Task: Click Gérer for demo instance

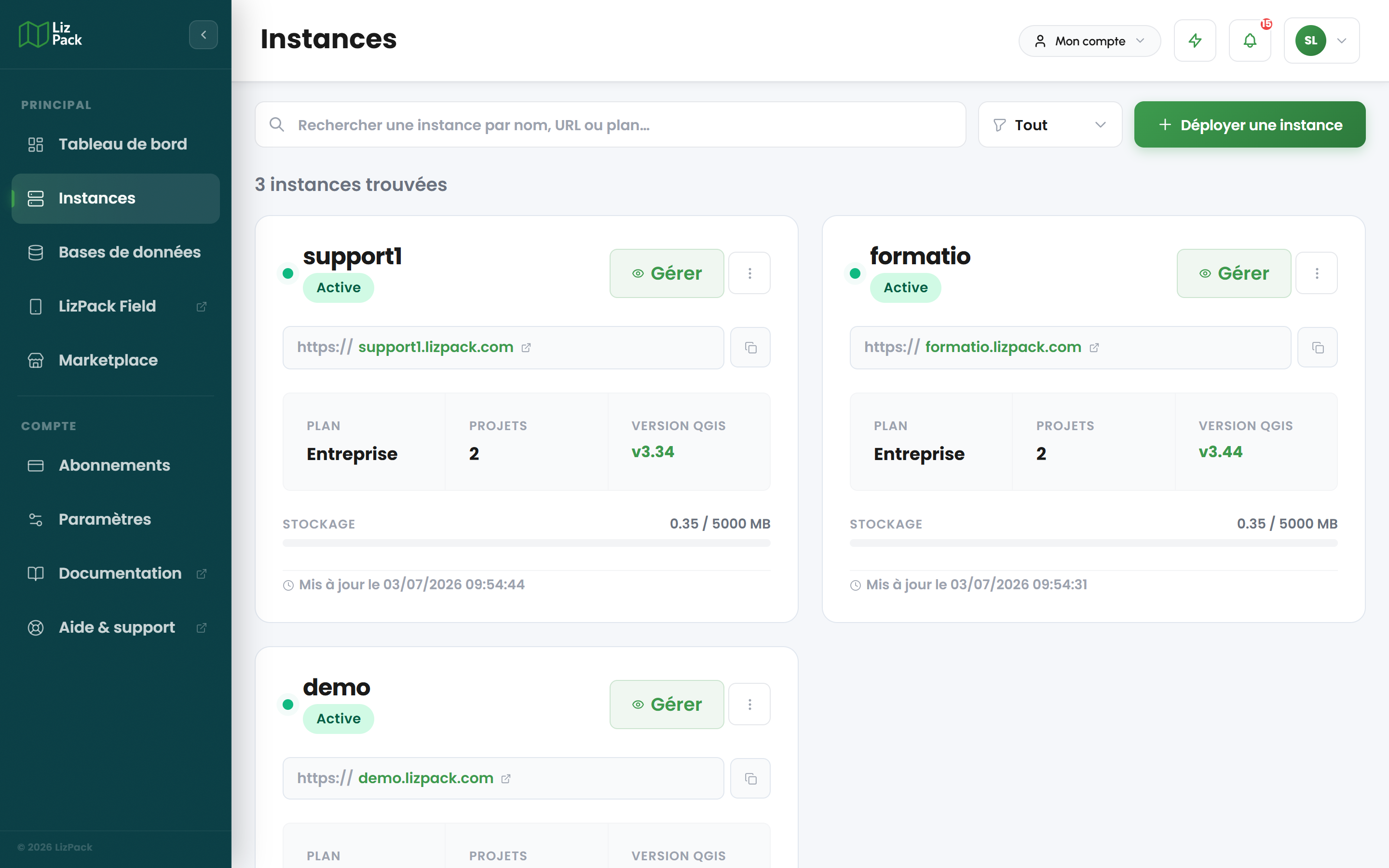Action: click(x=667, y=705)
